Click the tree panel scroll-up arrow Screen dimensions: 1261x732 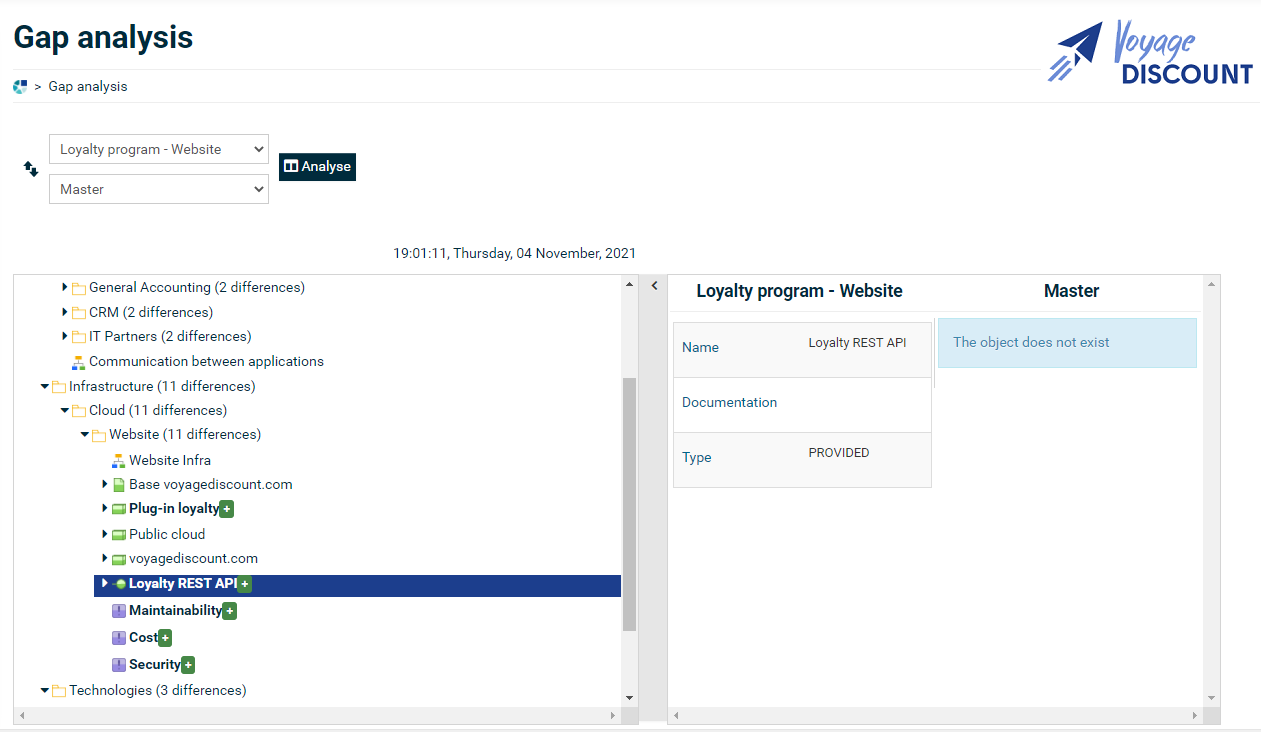click(x=629, y=285)
